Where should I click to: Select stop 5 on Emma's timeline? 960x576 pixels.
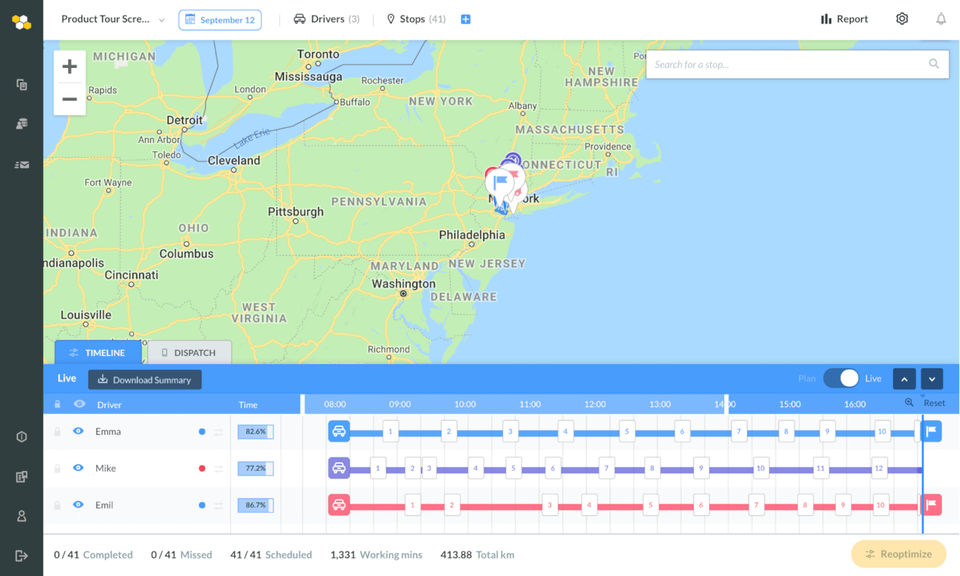(x=626, y=432)
